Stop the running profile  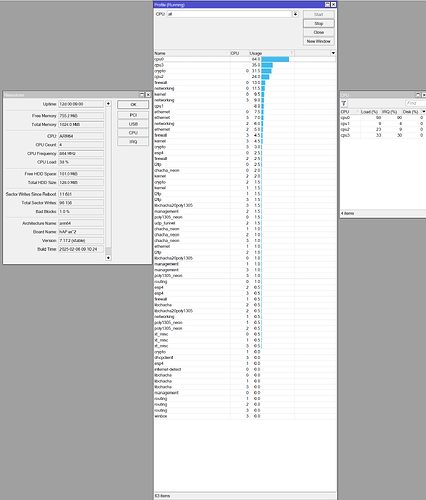click(x=319, y=23)
